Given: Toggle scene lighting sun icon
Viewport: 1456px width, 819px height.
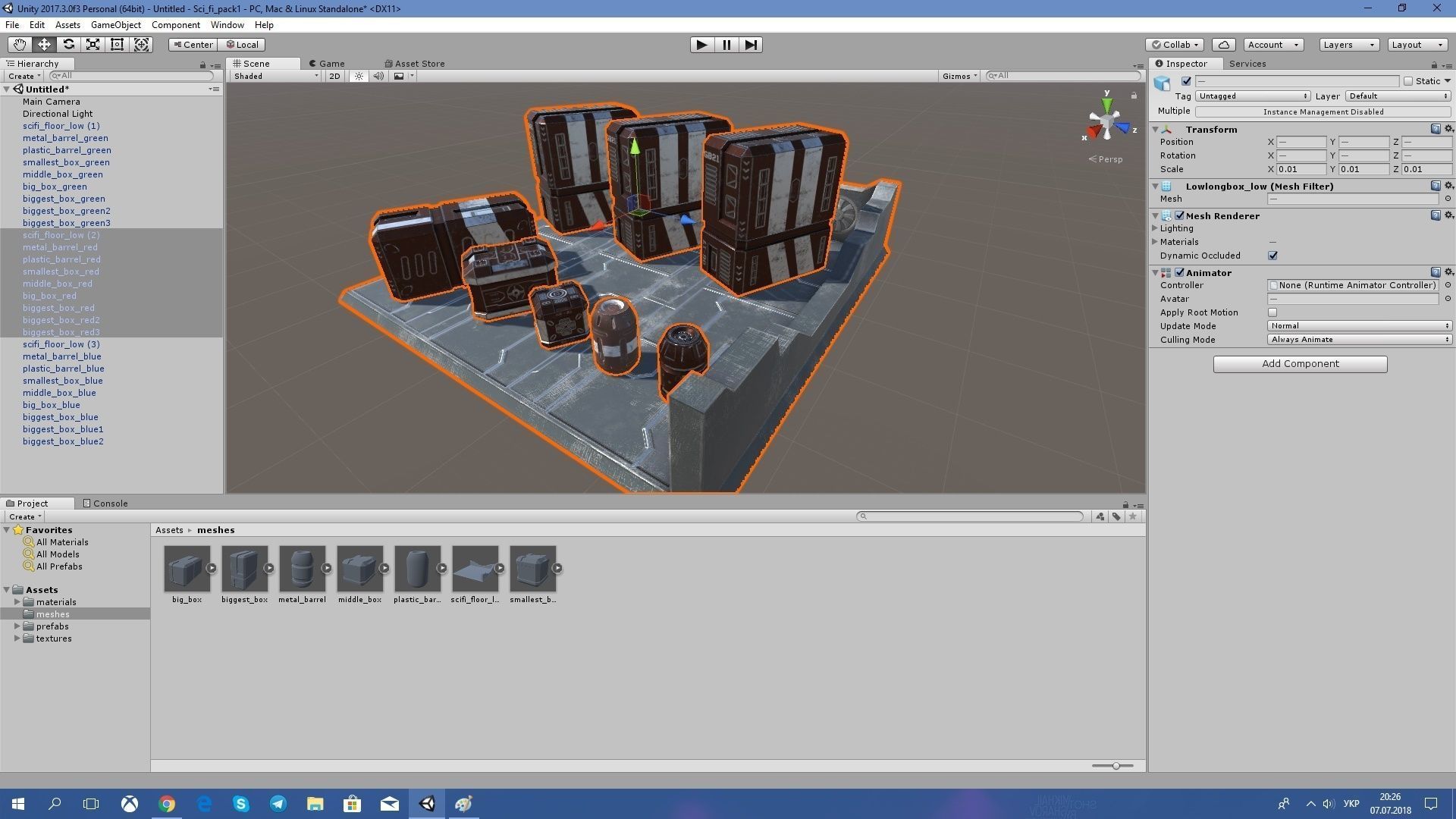Looking at the screenshot, I should pos(359,76).
